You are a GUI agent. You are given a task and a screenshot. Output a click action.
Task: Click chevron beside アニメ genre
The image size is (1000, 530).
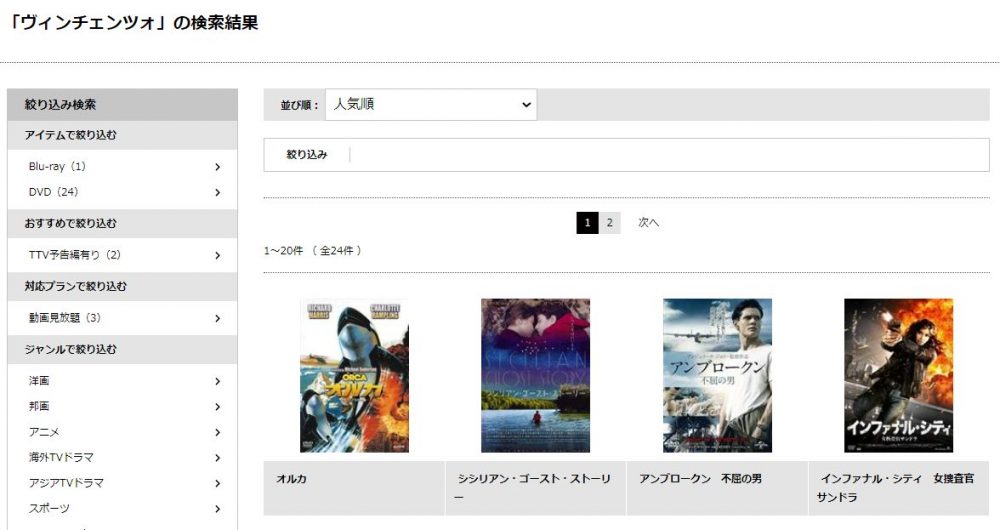217,432
